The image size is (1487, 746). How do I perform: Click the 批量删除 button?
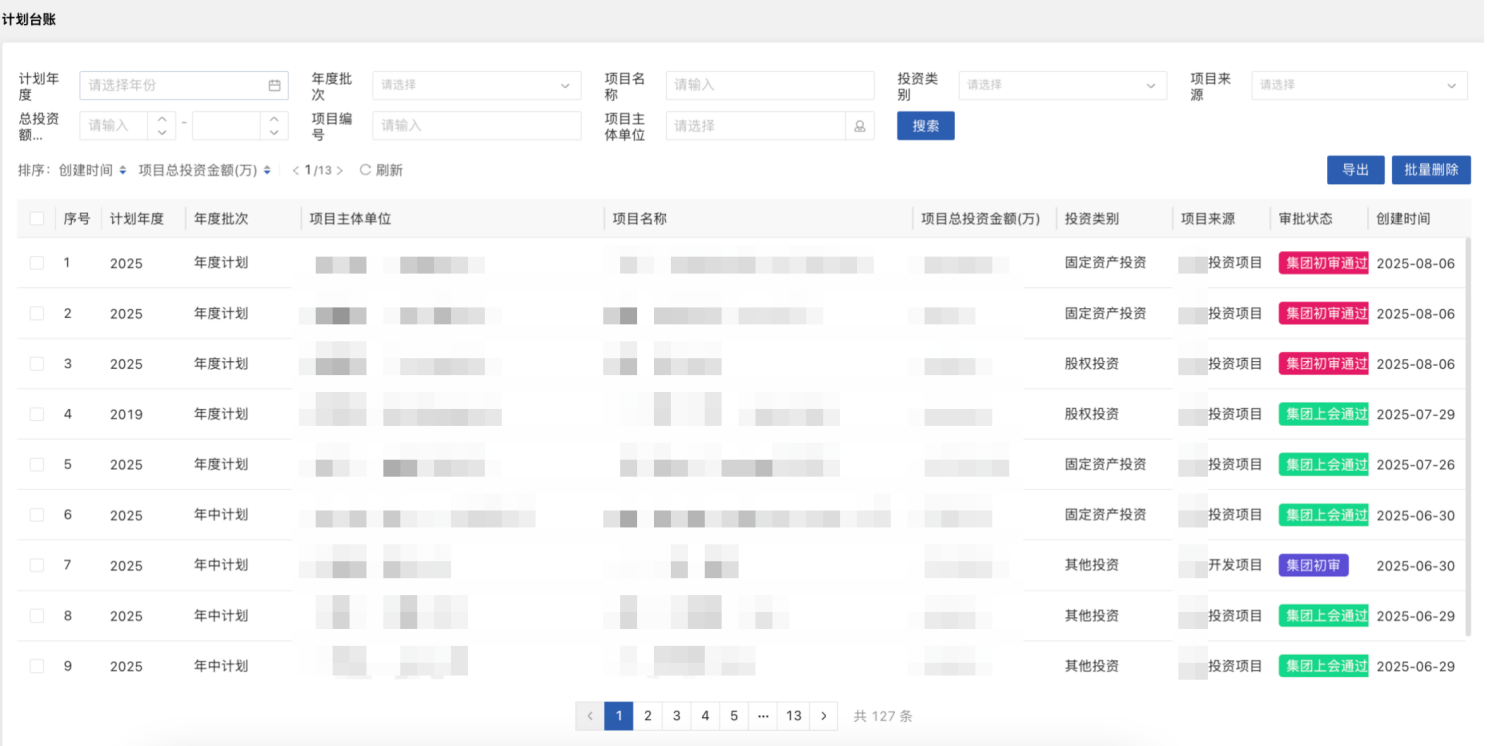click(1430, 170)
